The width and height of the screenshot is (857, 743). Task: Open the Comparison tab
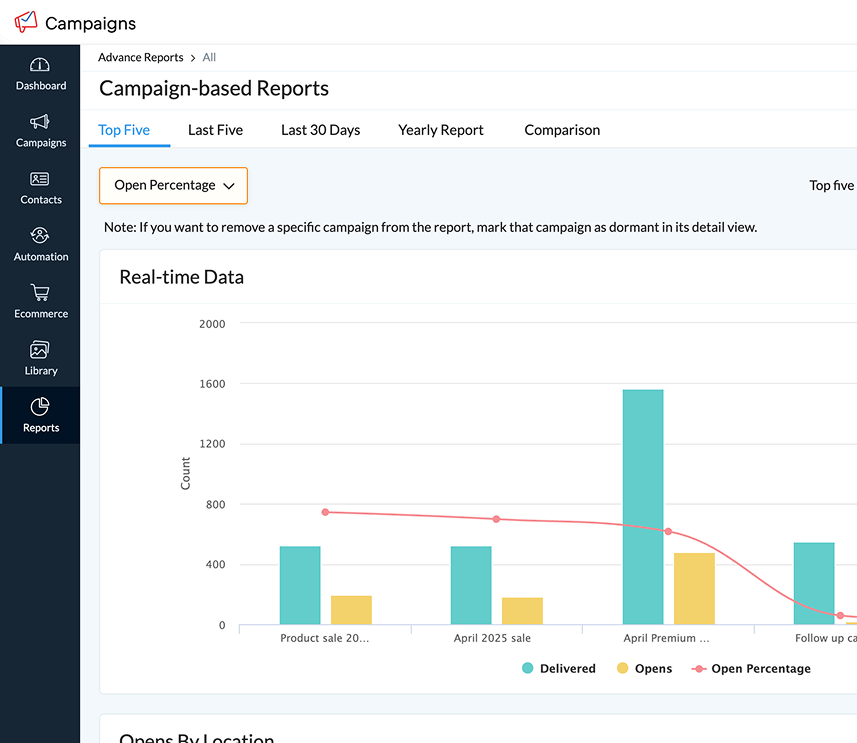pyautogui.click(x=561, y=130)
